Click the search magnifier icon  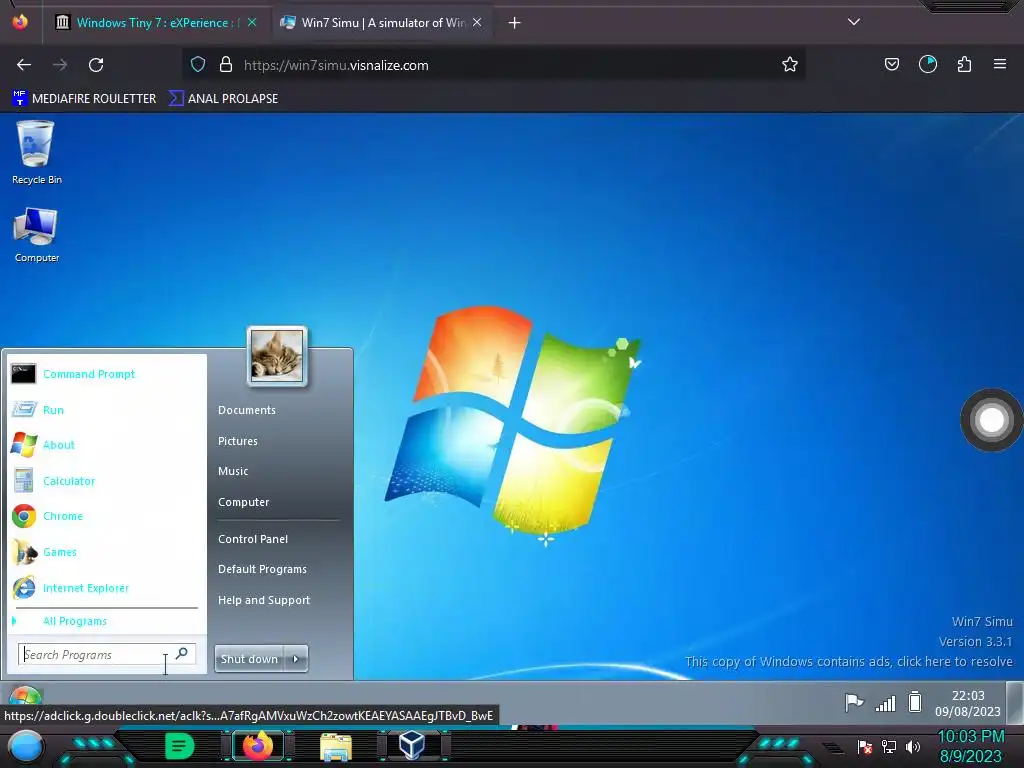182,653
